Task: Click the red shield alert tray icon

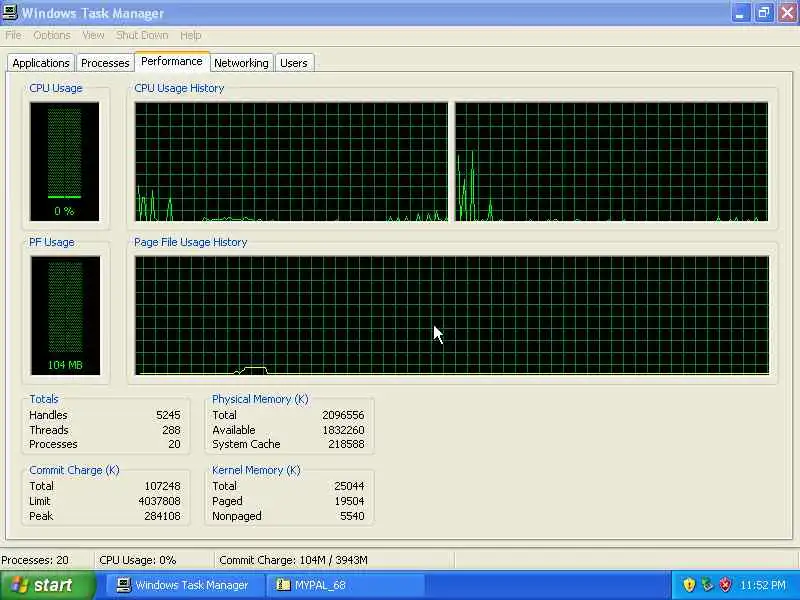Action: tap(725, 585)
